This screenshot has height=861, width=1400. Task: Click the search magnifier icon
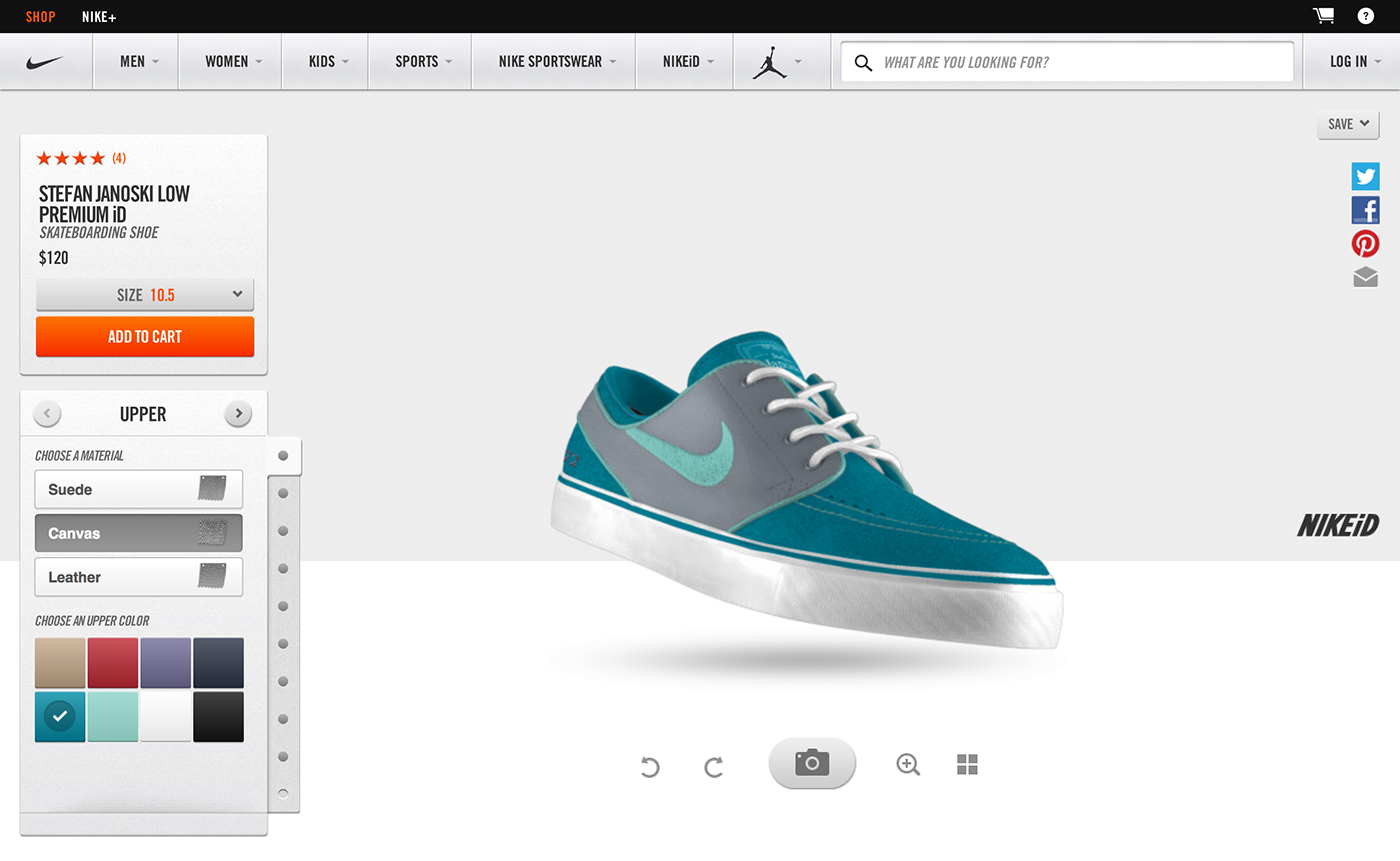[863, 63]
